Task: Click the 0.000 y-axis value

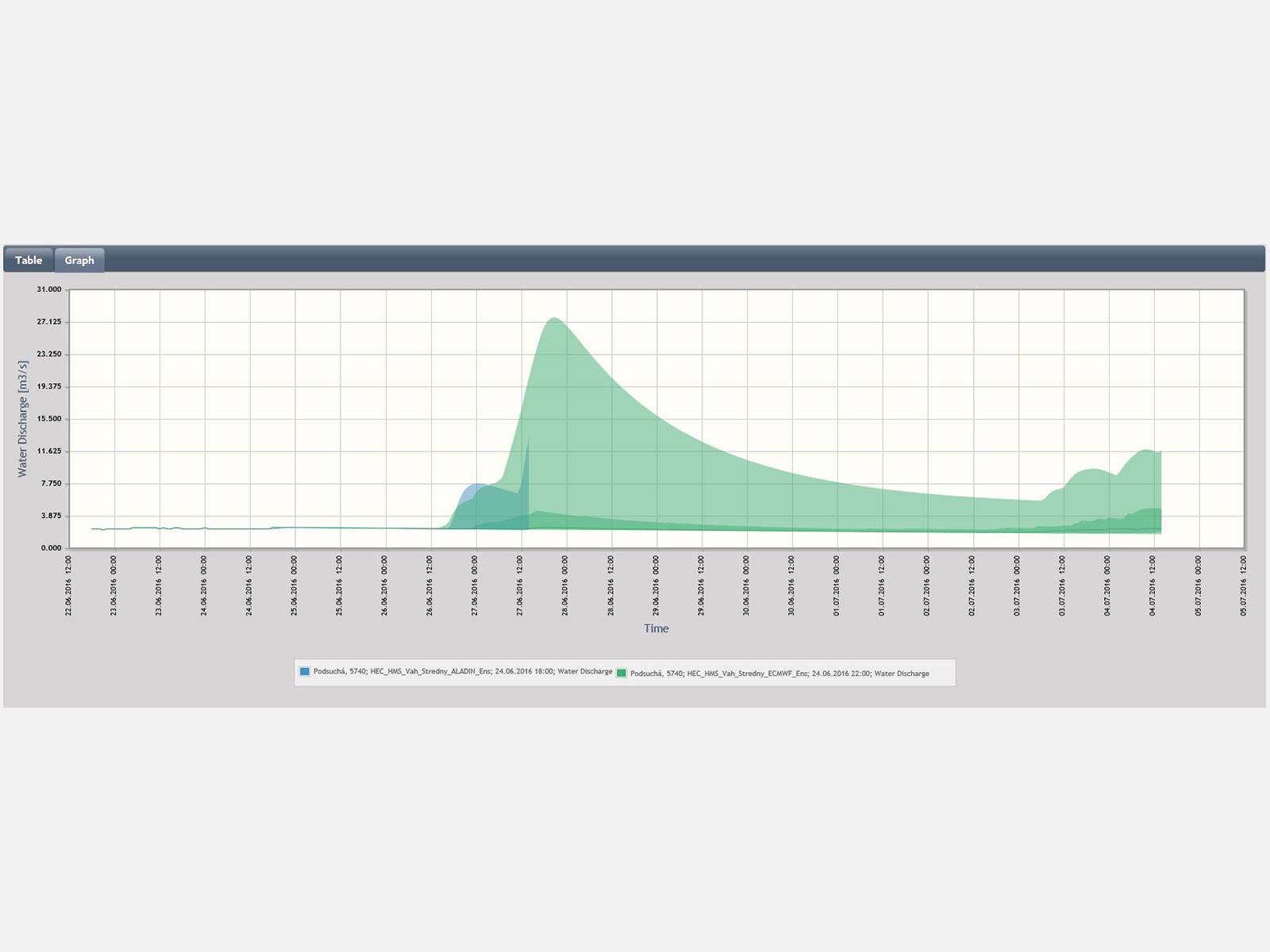Action: pyautogui.click(x=51, y=548)
